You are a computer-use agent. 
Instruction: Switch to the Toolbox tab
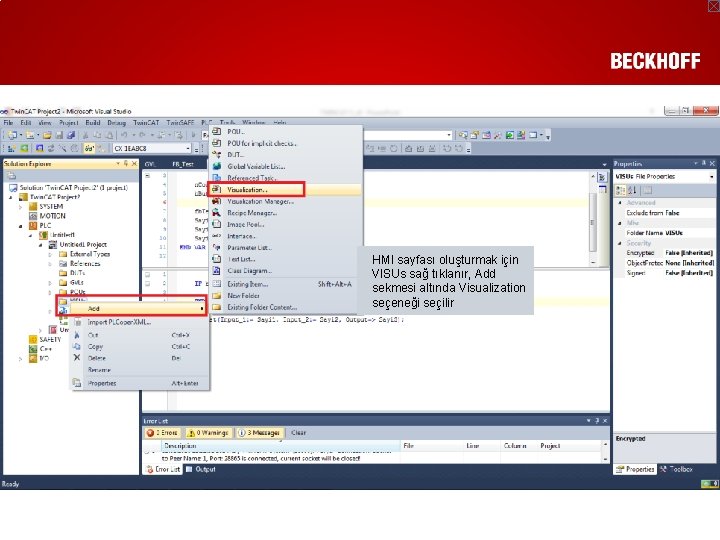pos(676,469)
